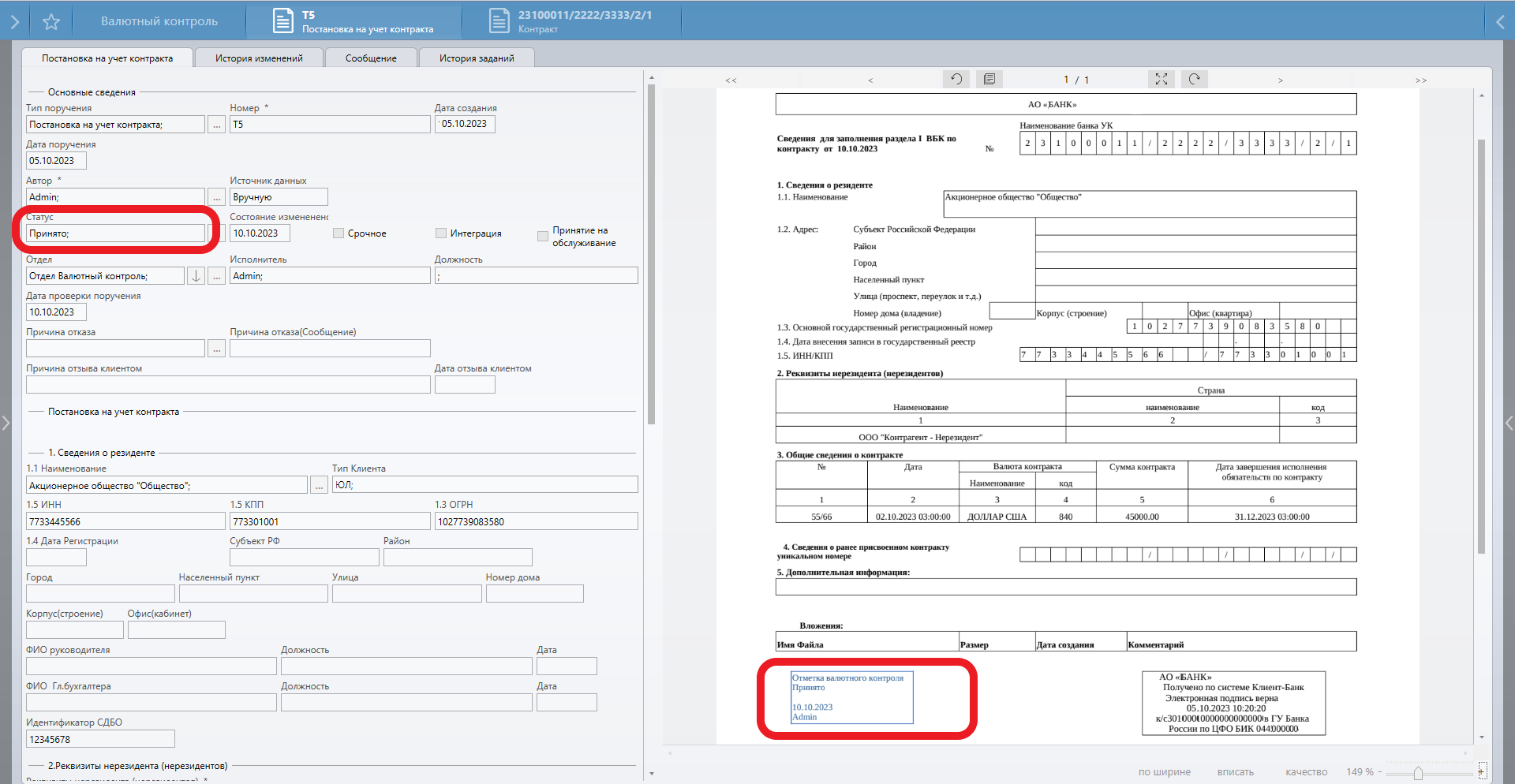Click the down arrow button next to Отдел
The width and height of the screenshot is (1515, 784).
(x=196, y=276)
